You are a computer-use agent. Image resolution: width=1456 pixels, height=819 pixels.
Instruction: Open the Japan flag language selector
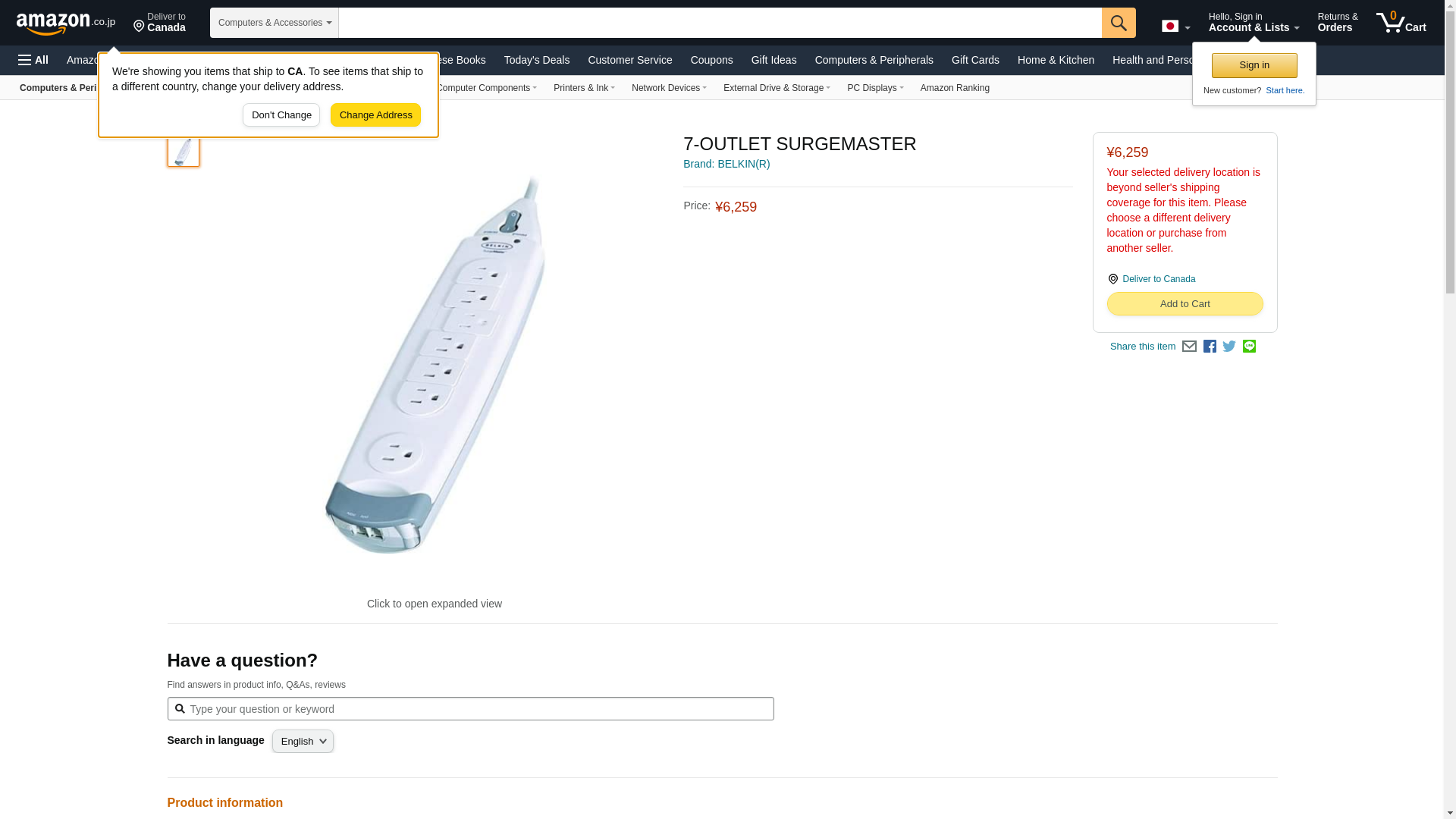pos(1175,26)
